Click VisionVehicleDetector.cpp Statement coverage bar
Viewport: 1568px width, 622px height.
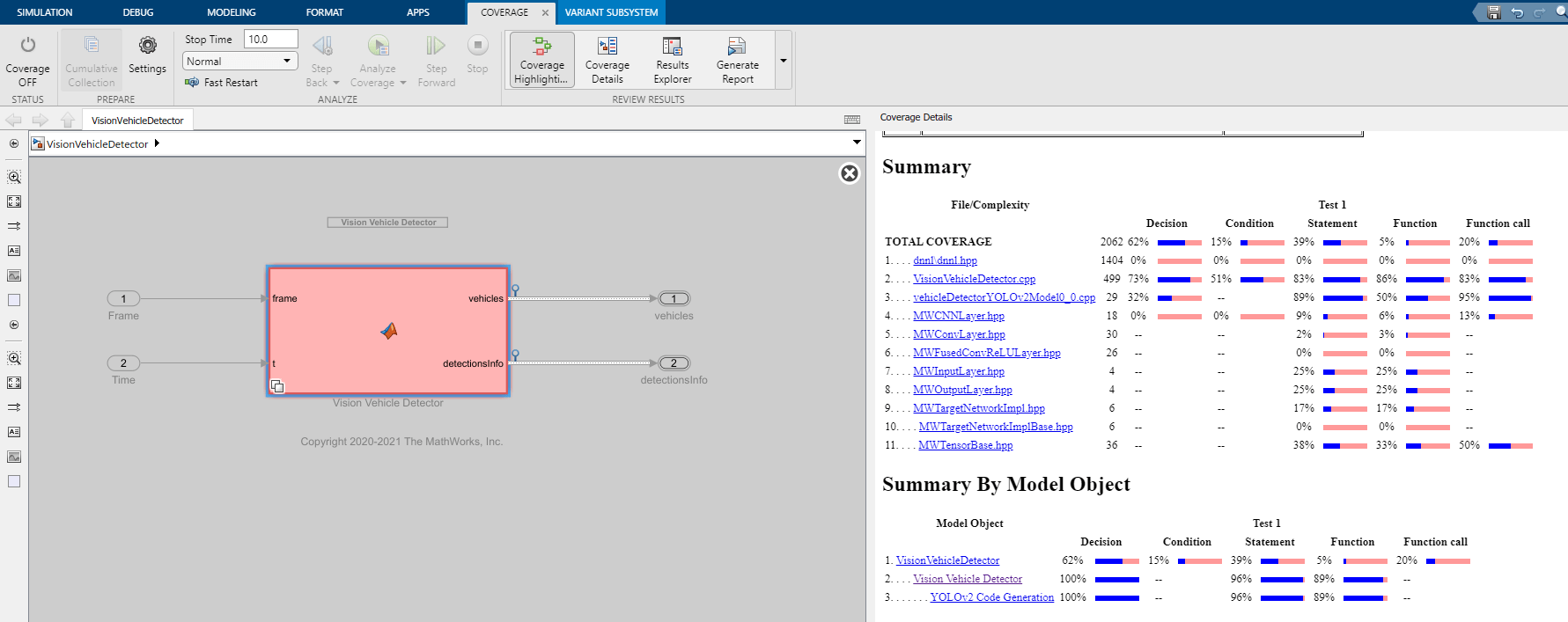click(1344, 279)
